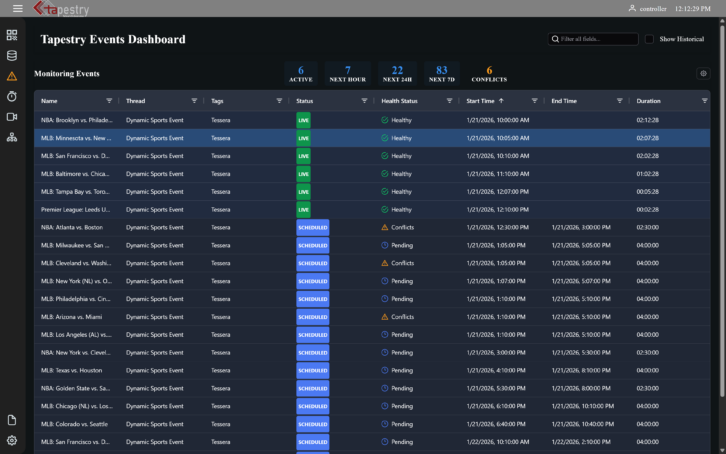Open table settings gear above the grid

point(703,73)
